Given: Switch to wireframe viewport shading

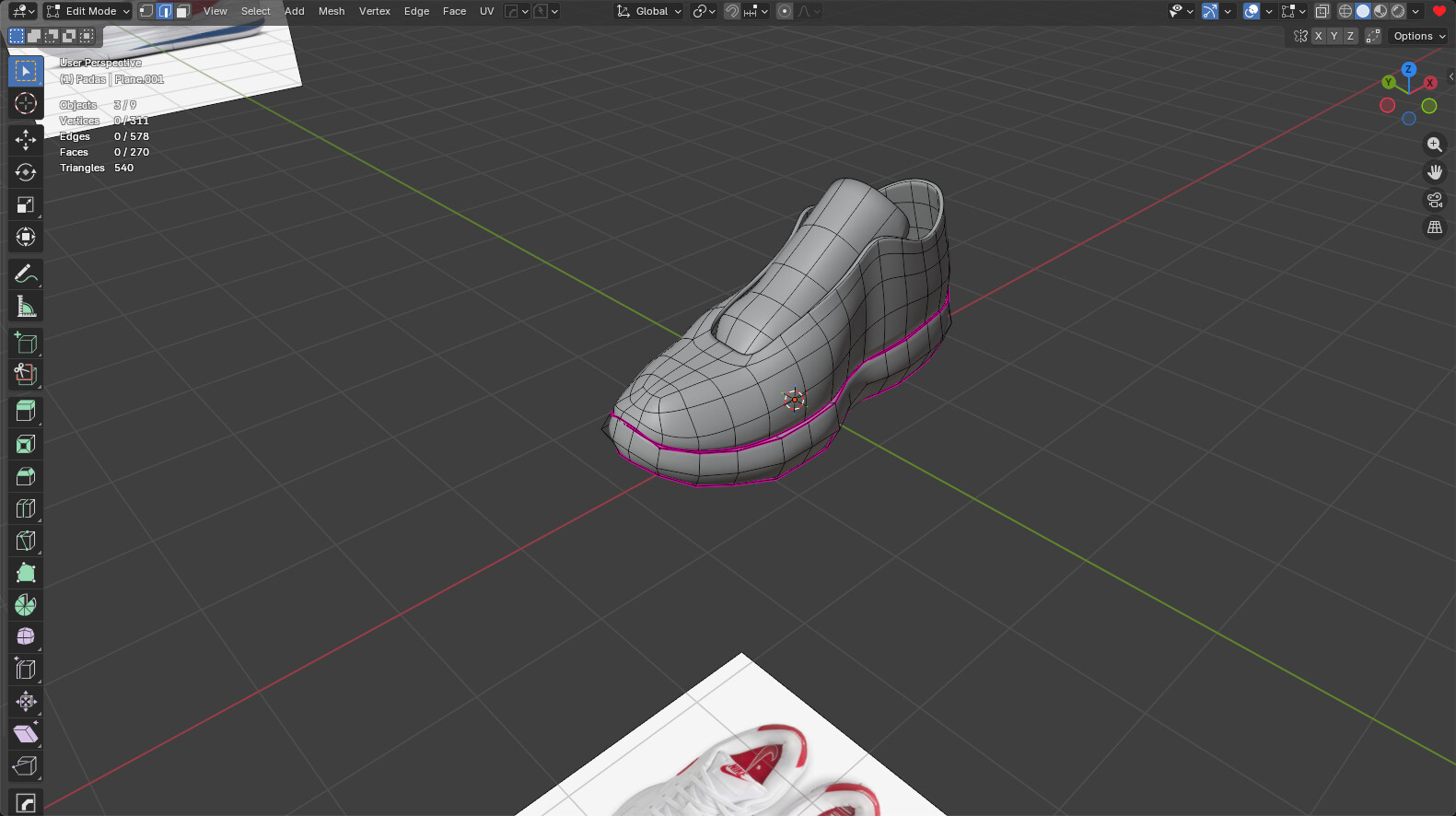Looking at the screenshot, I should (x=1345, y=11).
